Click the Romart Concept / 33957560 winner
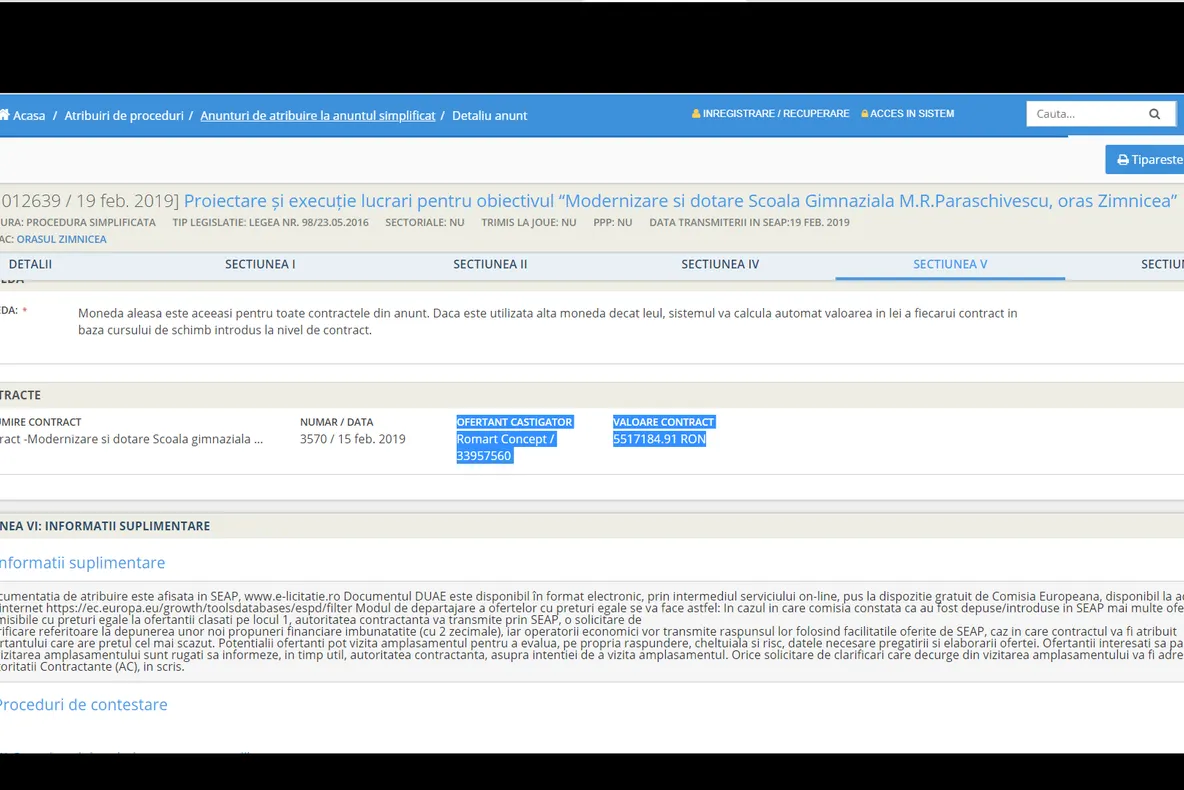This screenshot has width=1184, height=790. [x=506, y=447]
